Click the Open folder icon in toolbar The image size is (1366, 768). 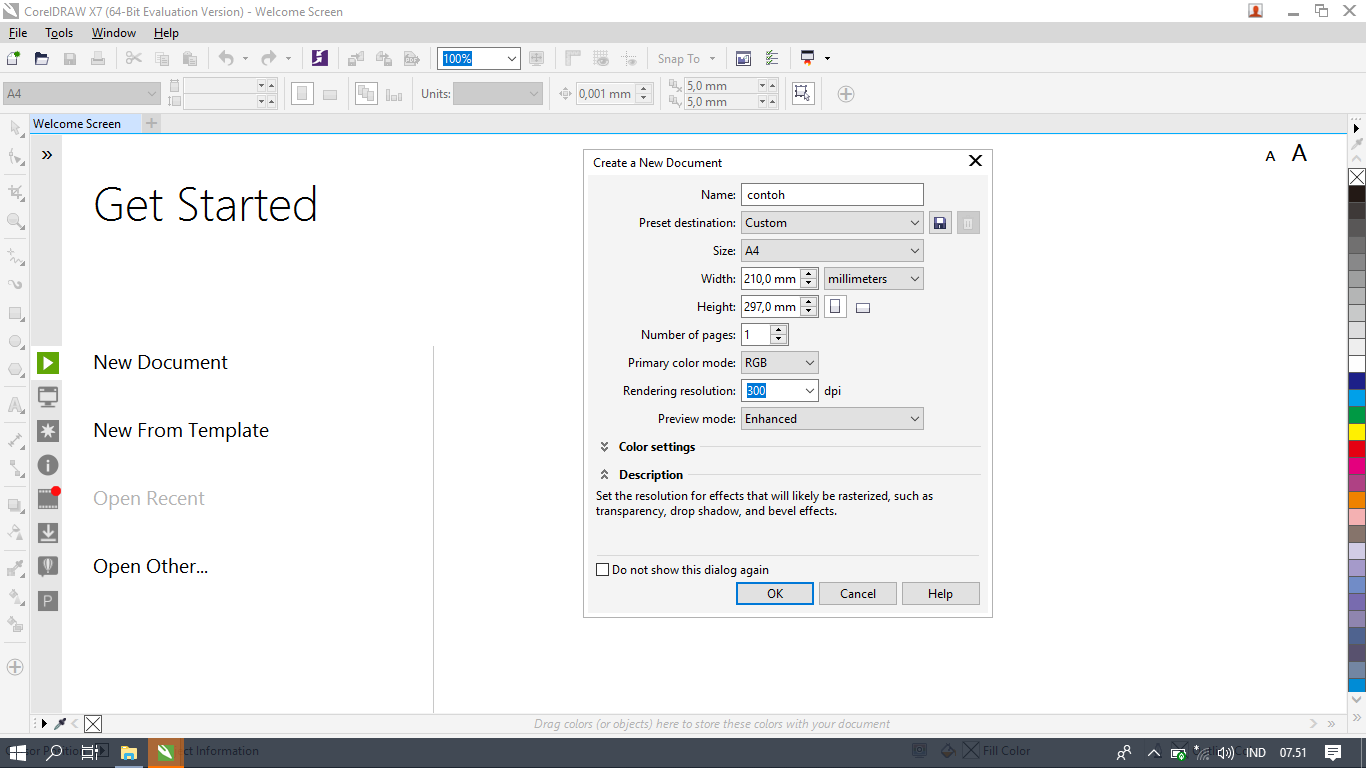pyautogui.click(x=42, y=59)
